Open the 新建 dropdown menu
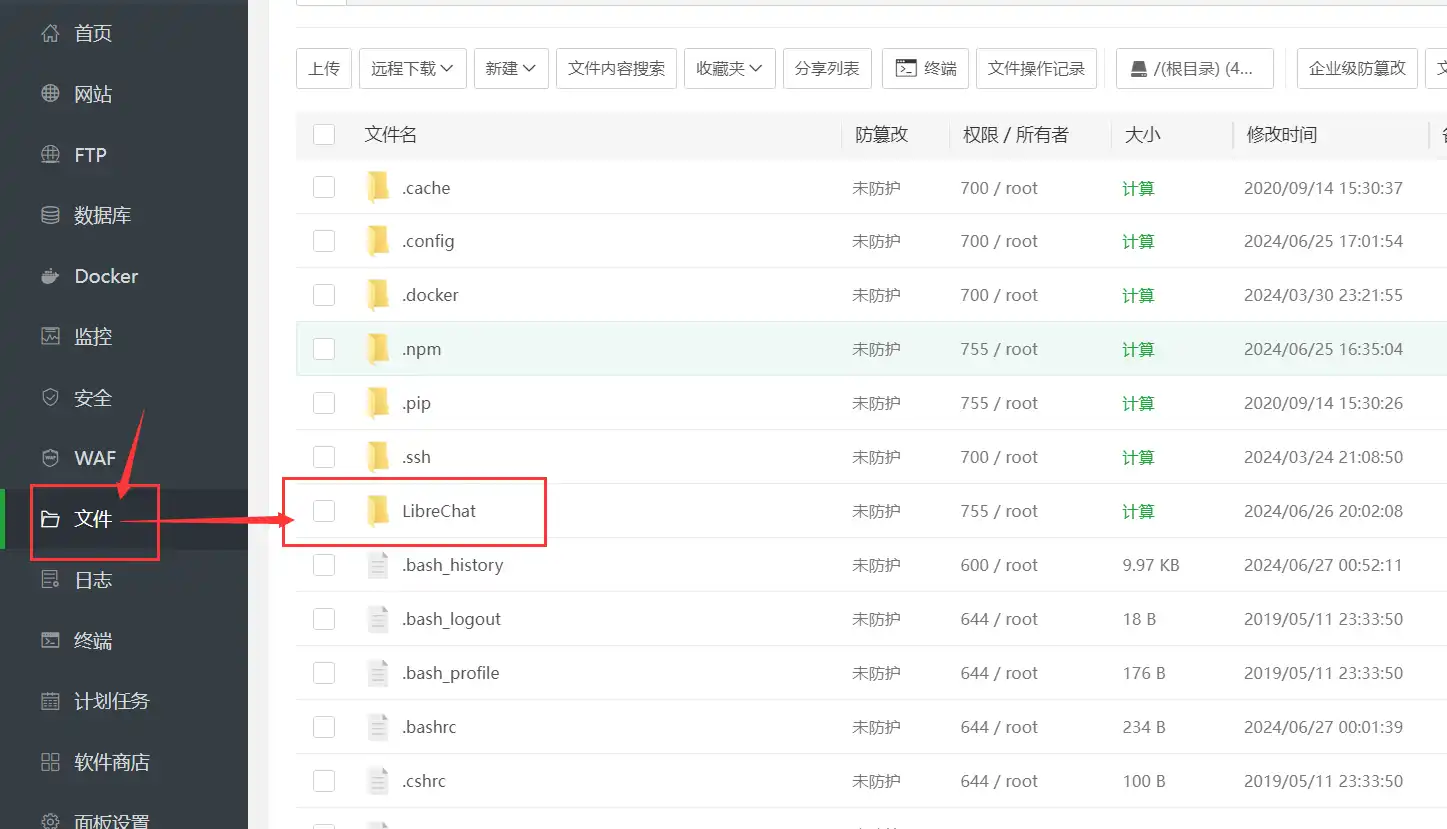This screenshot has width=1447, height=829. pos(510,68)
